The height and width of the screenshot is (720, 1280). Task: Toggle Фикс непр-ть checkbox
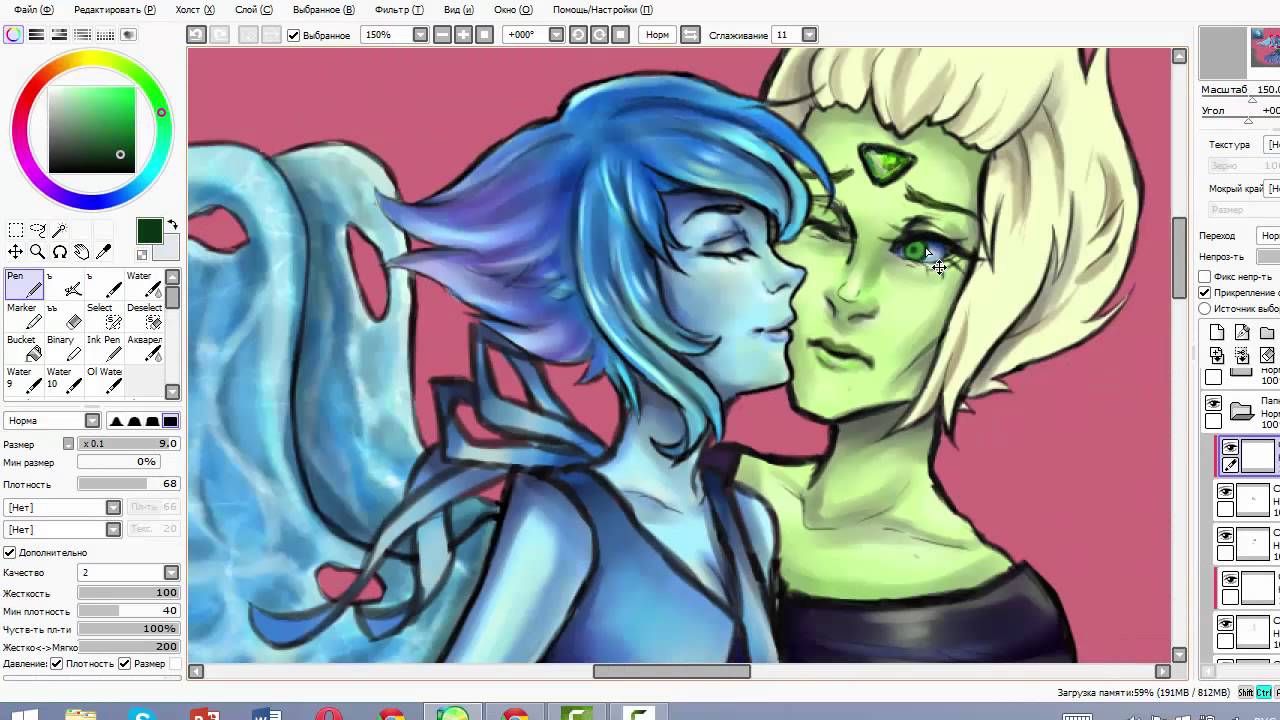pyautogui.click(x=1205, y=276)
